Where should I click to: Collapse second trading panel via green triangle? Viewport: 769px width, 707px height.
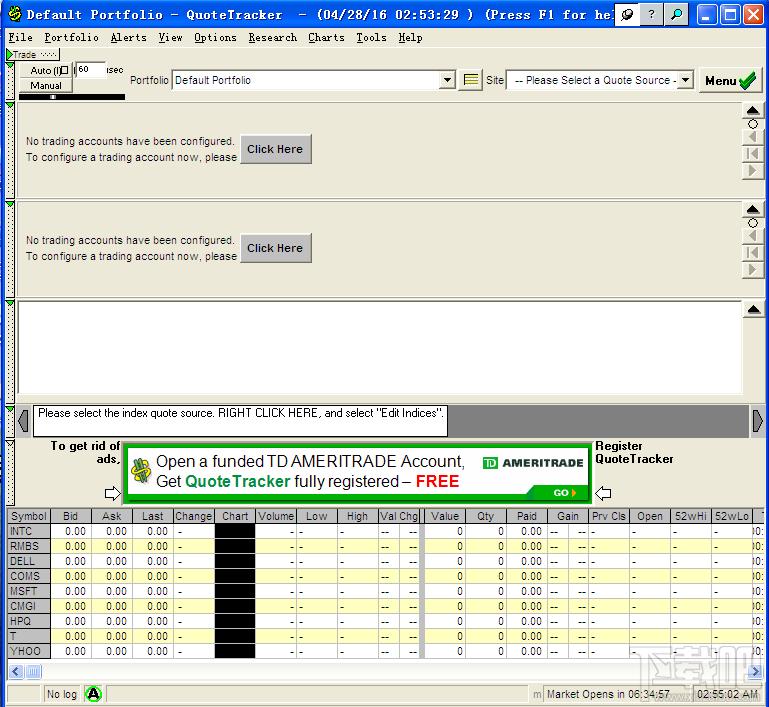tap(10, 204)
